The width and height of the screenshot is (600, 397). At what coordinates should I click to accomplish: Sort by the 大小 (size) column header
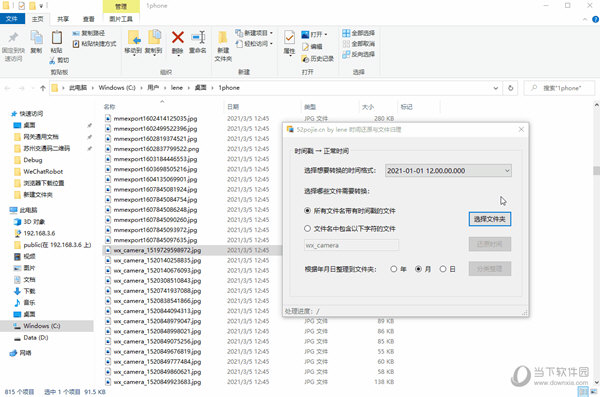click(x=368, y=107)
